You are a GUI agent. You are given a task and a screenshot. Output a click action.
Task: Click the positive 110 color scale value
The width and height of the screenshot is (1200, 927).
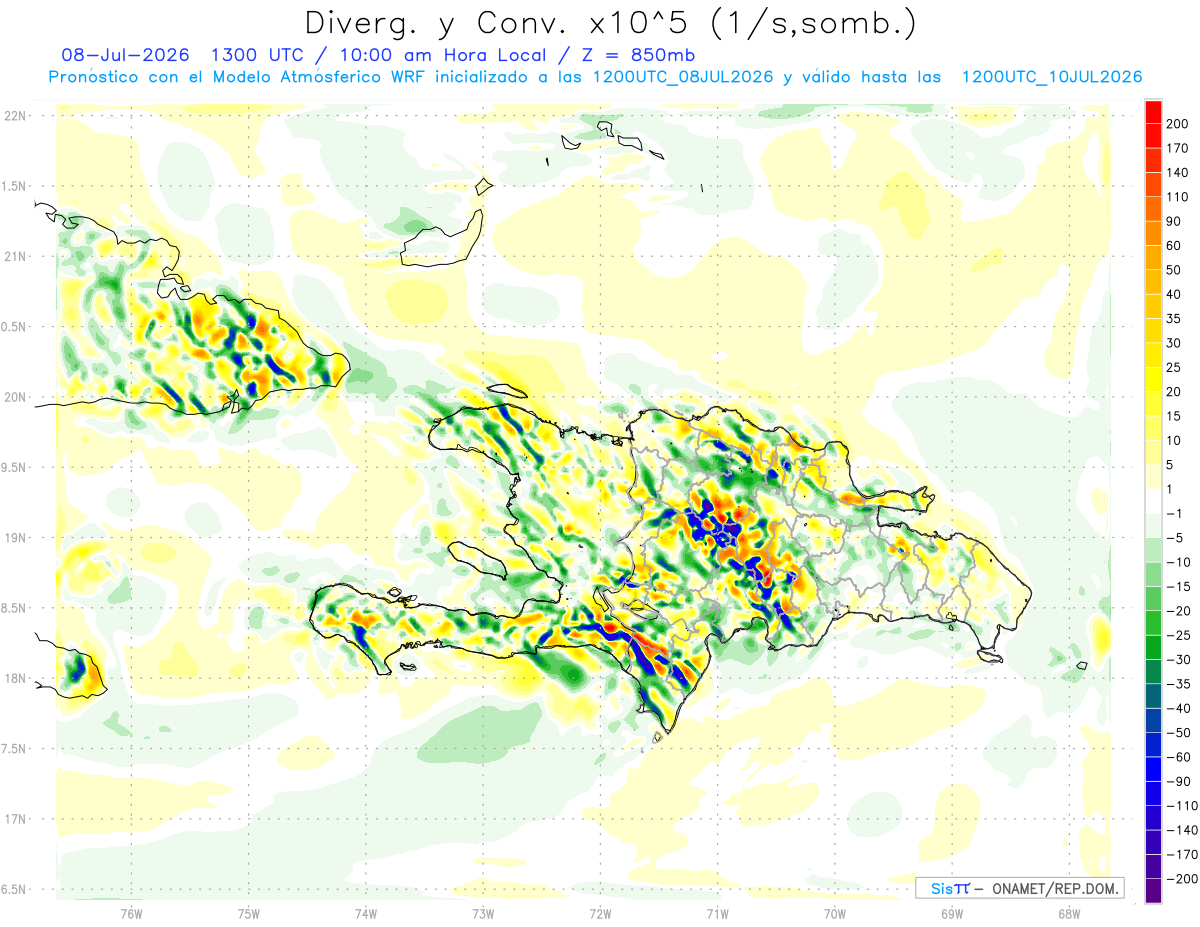pyautogui.click(x=1178, y=197)
